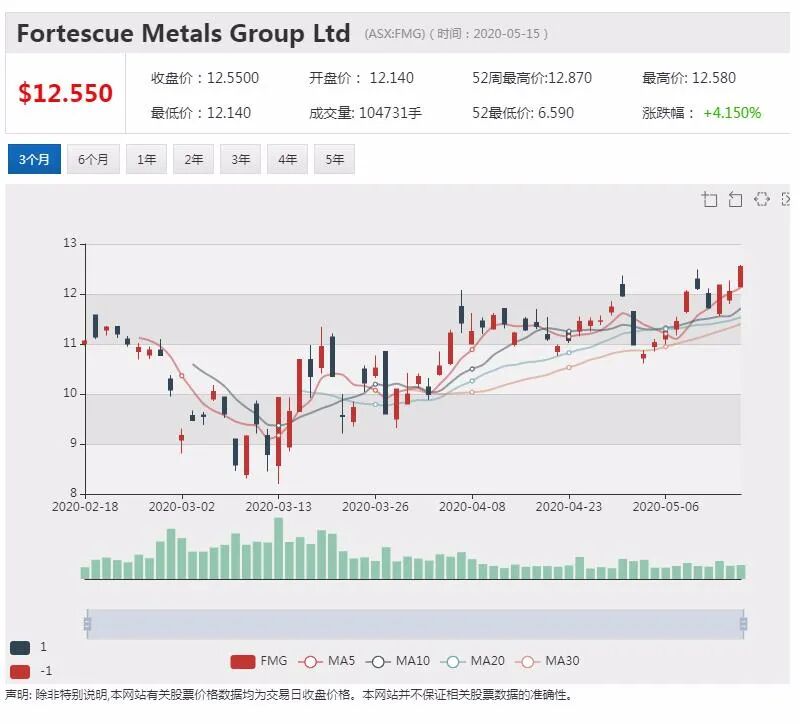Image resolution: width=800 pixels, height=724 pixels.
Task: Click the zoom reset (restore) icon
Action: (x=735, y=199)
